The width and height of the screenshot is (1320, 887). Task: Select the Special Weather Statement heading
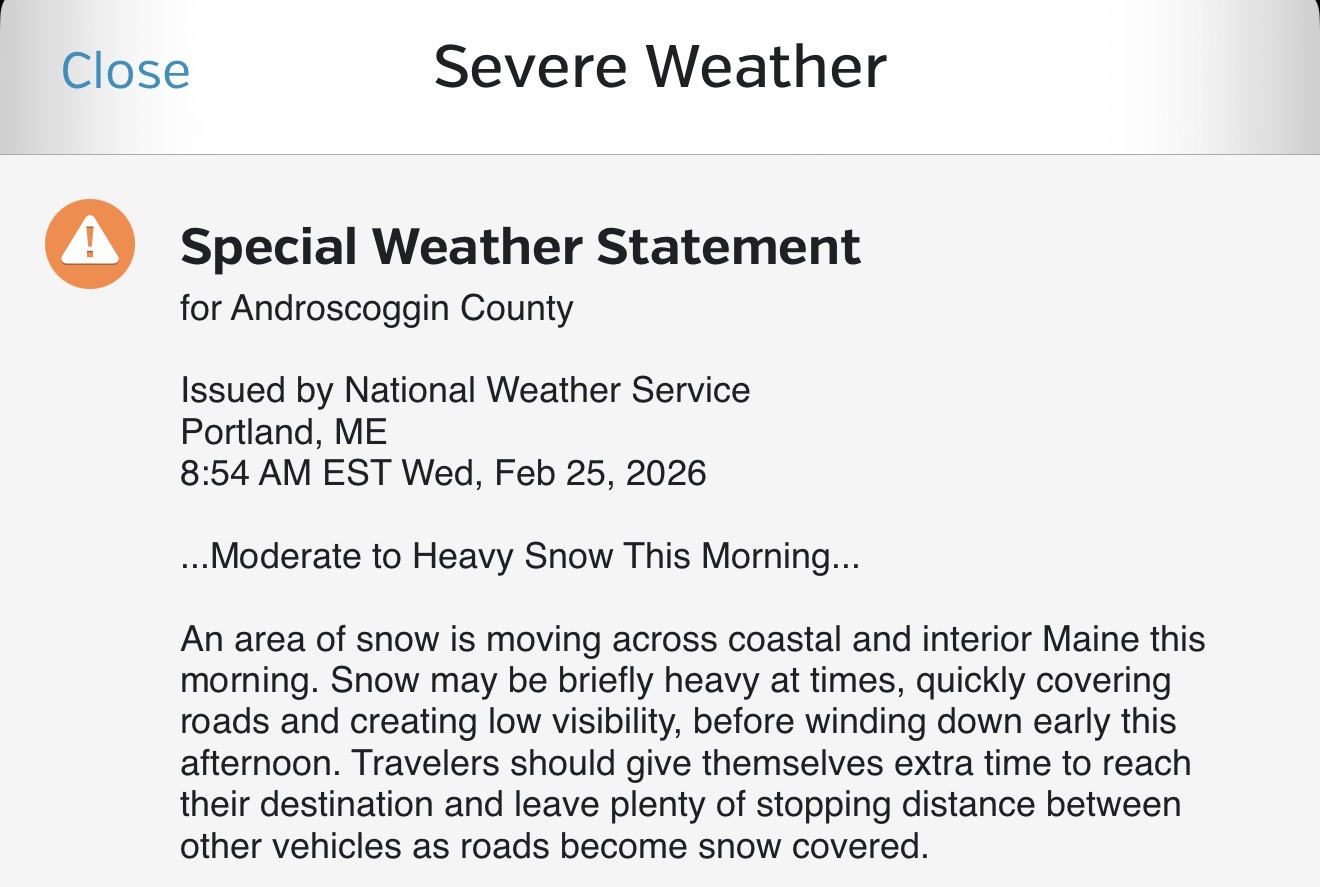(x=520, y=247)
